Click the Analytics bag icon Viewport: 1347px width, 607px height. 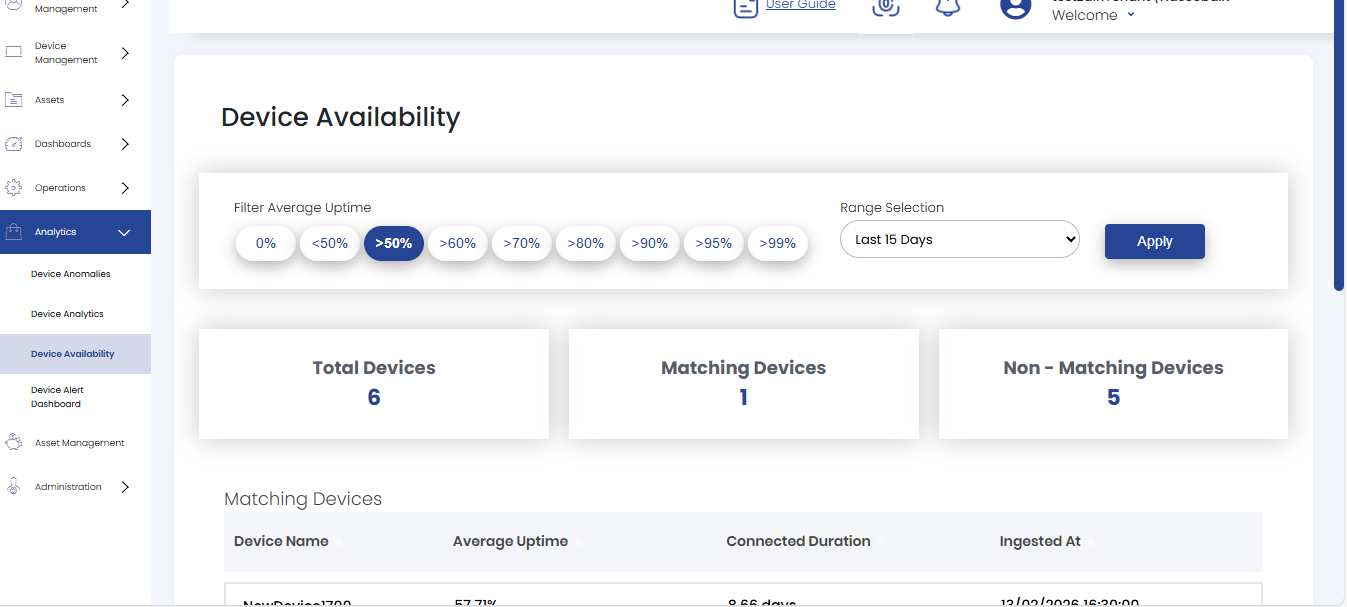[x=14, y=232]
